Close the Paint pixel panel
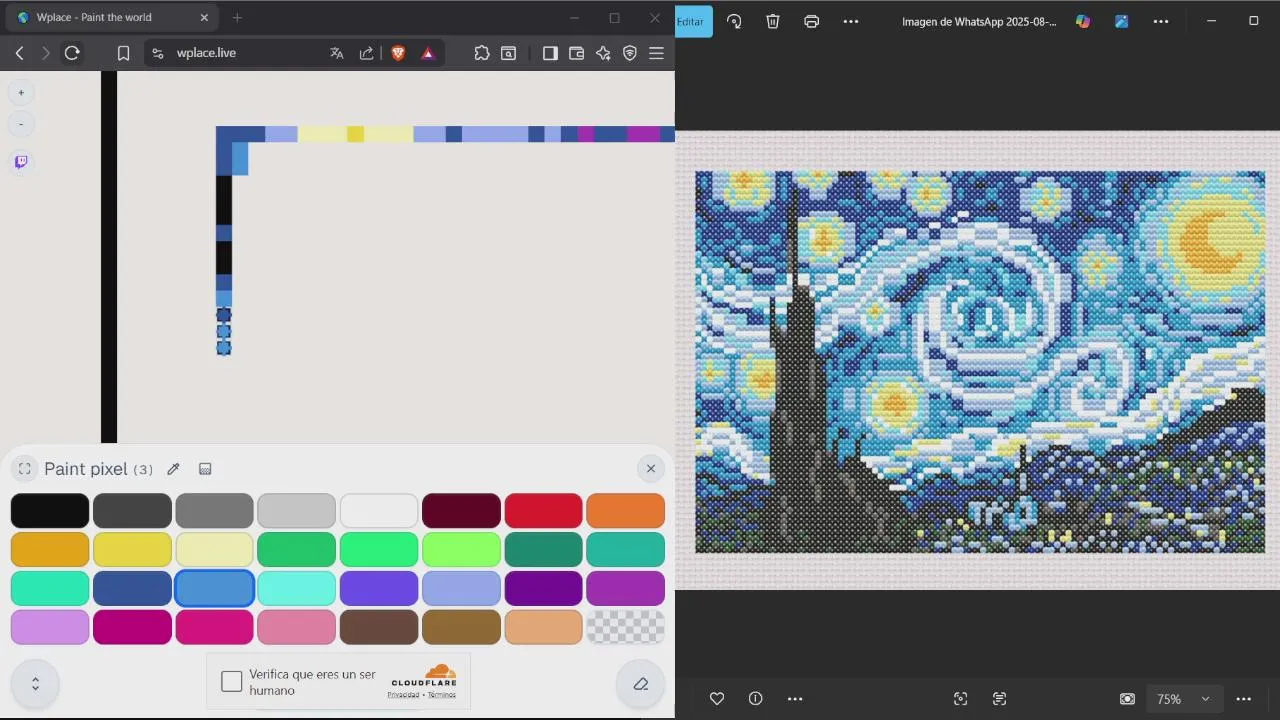 [651, 468]
